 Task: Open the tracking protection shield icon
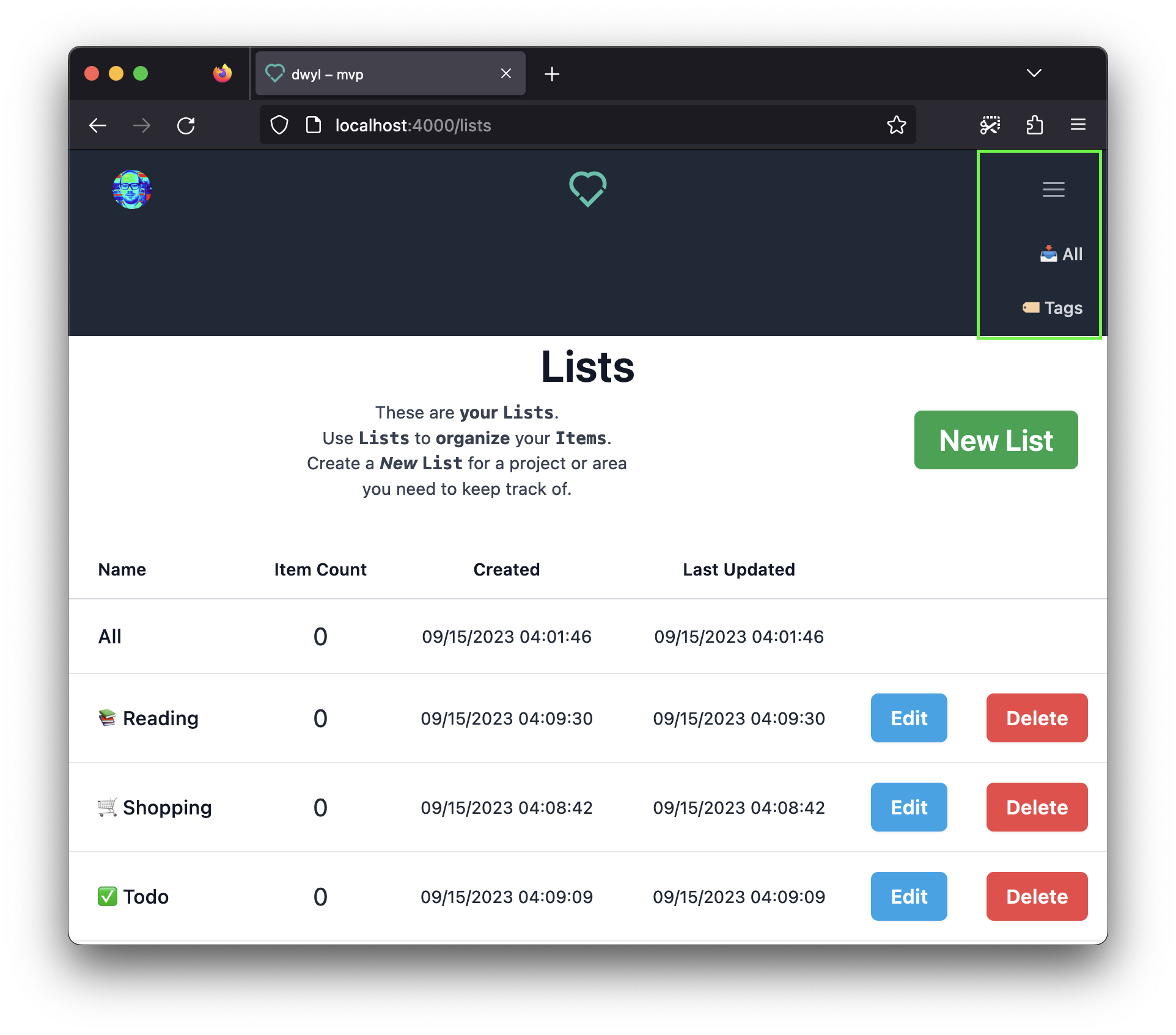279,125
